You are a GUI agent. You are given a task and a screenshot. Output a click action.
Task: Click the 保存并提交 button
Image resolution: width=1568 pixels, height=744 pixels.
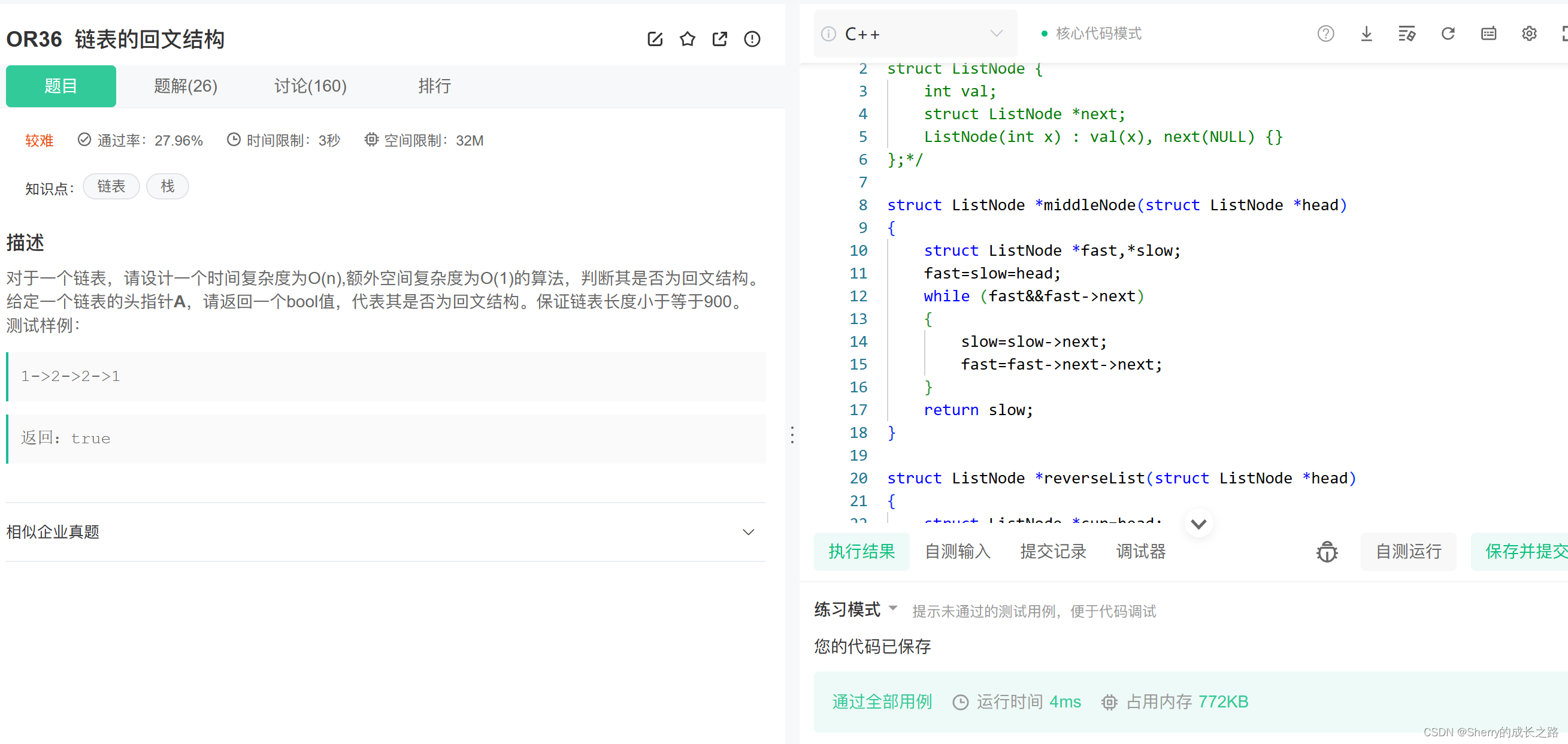(1520, 552)
